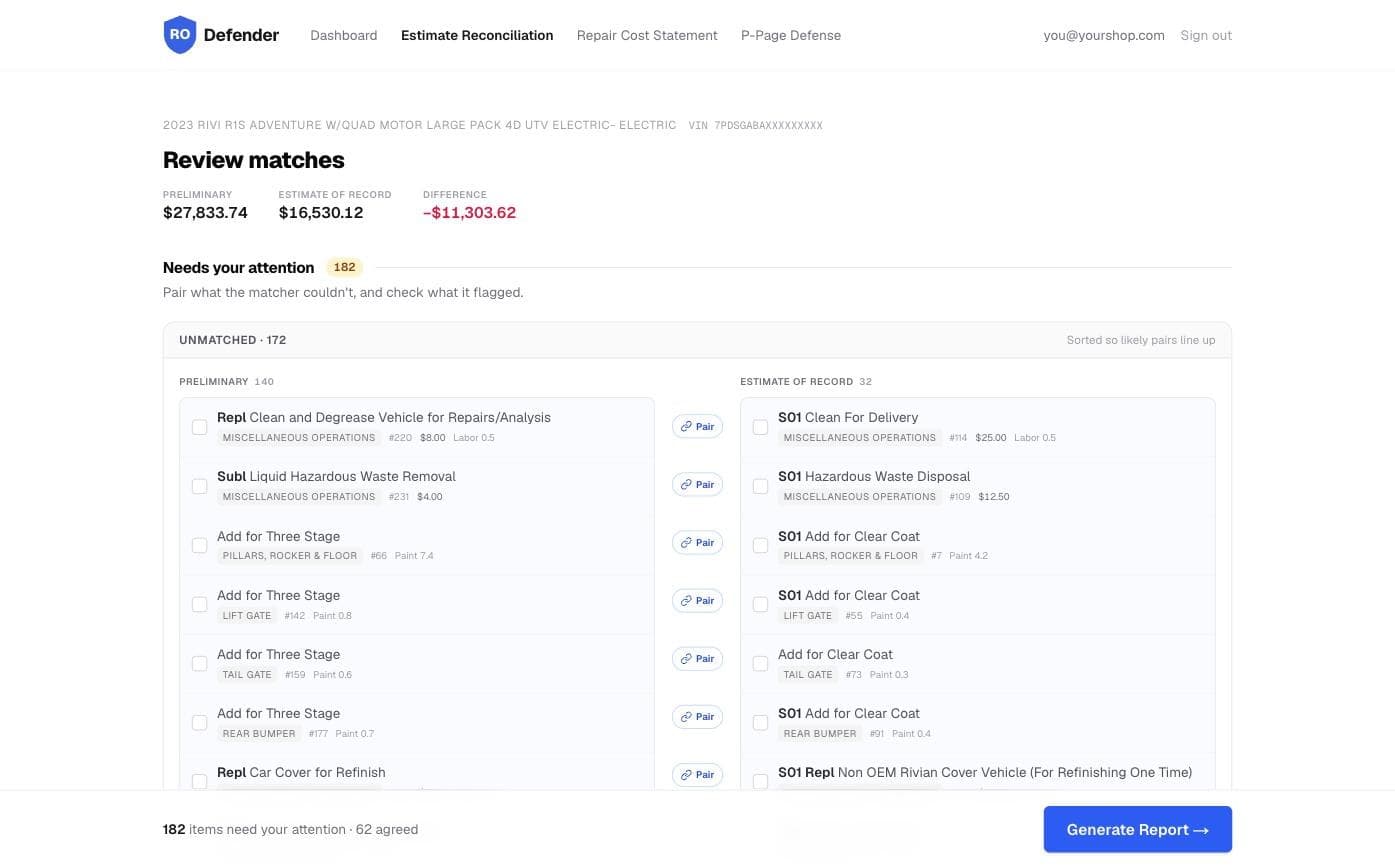1395x868 pixels.
Task: Click the TAIL GATE tag on item #73
Action: (808, 674)
